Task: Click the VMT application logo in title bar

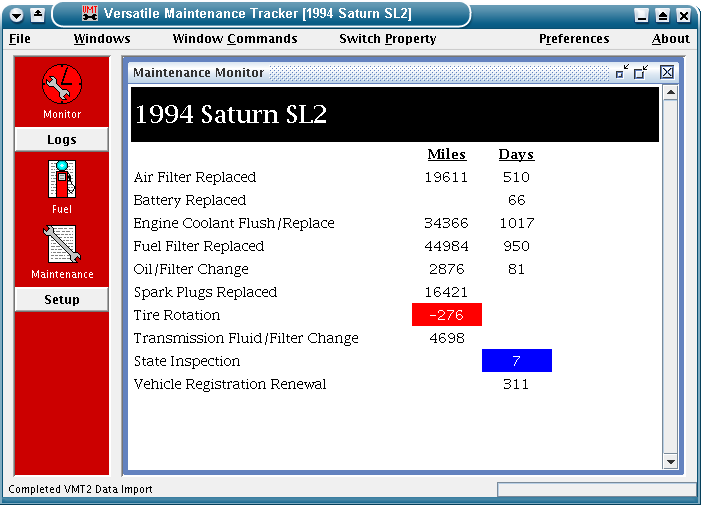Action: pyautogui.click(x=89, y=13)
